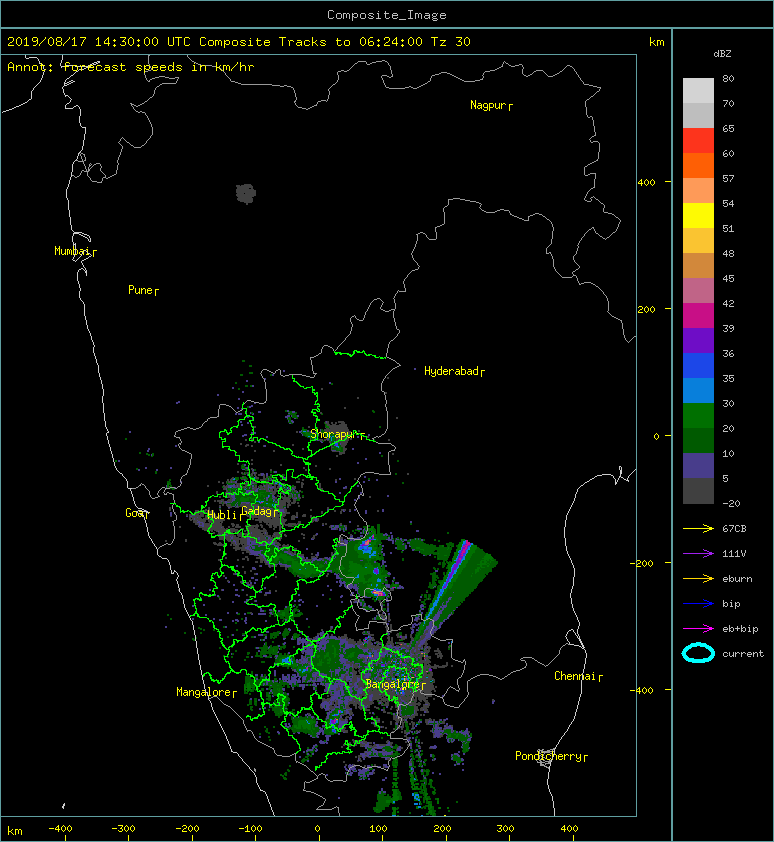
Task: Click the 'eb+bip' legend label
Action: point(740,629)
